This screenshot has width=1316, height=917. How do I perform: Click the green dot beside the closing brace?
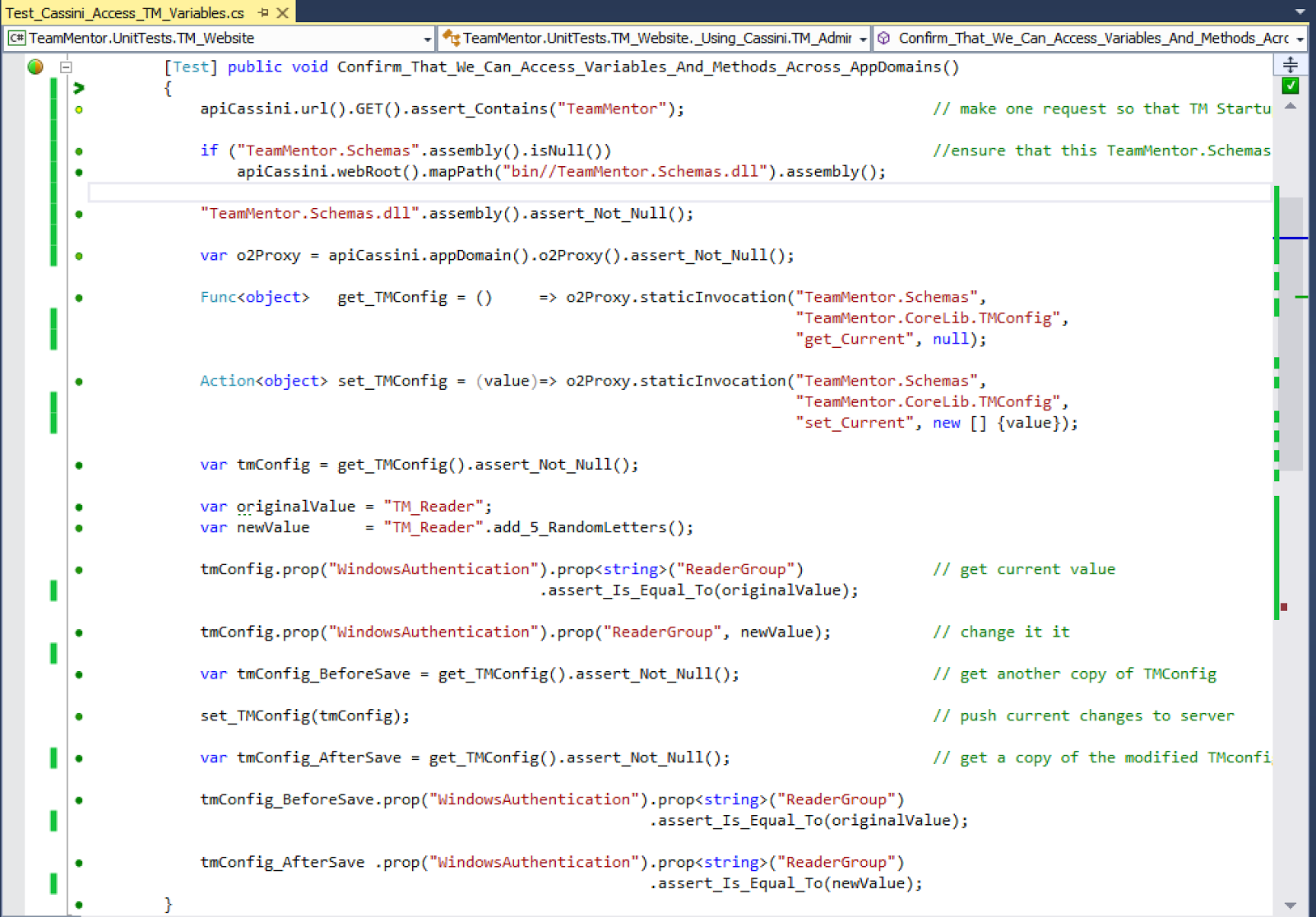pos(79,905)
